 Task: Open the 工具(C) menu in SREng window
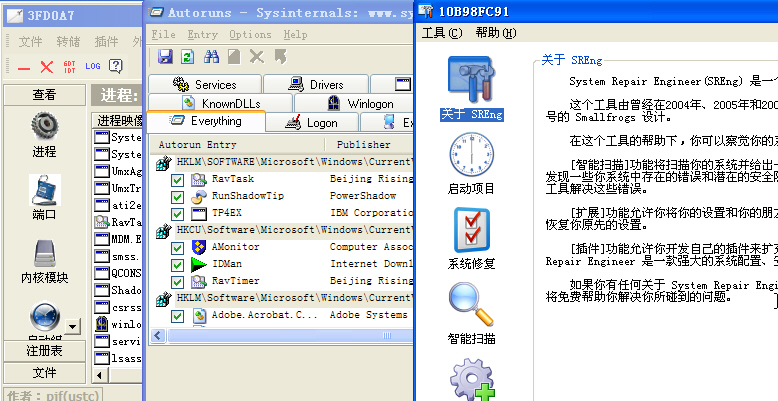(442, 33)
